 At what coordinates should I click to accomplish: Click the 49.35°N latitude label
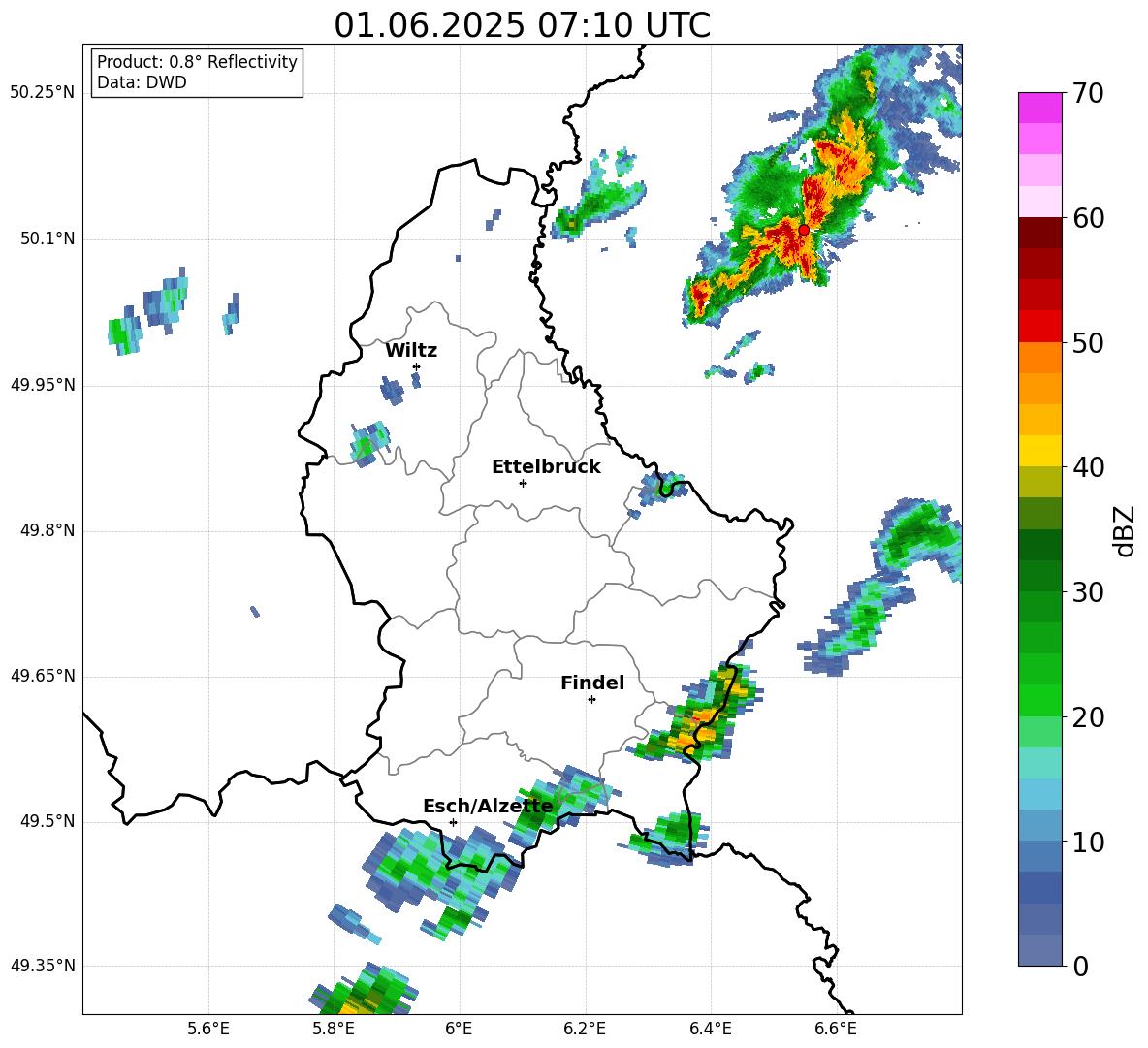43,966
